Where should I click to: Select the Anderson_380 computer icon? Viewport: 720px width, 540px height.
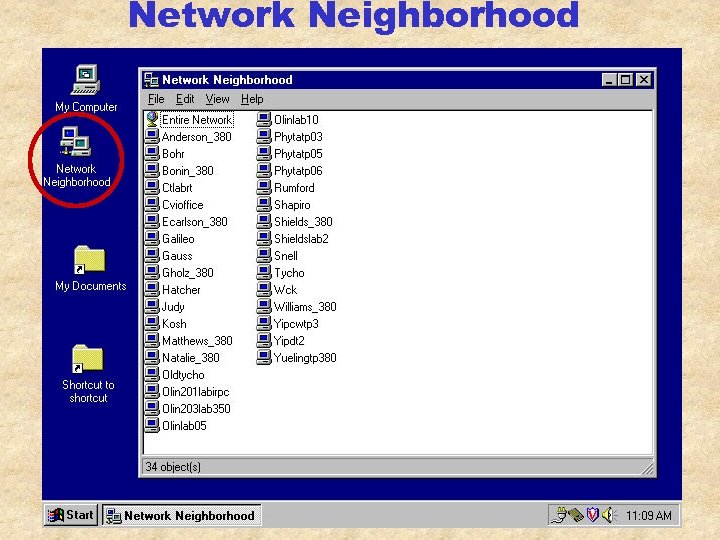coord(152,136)
